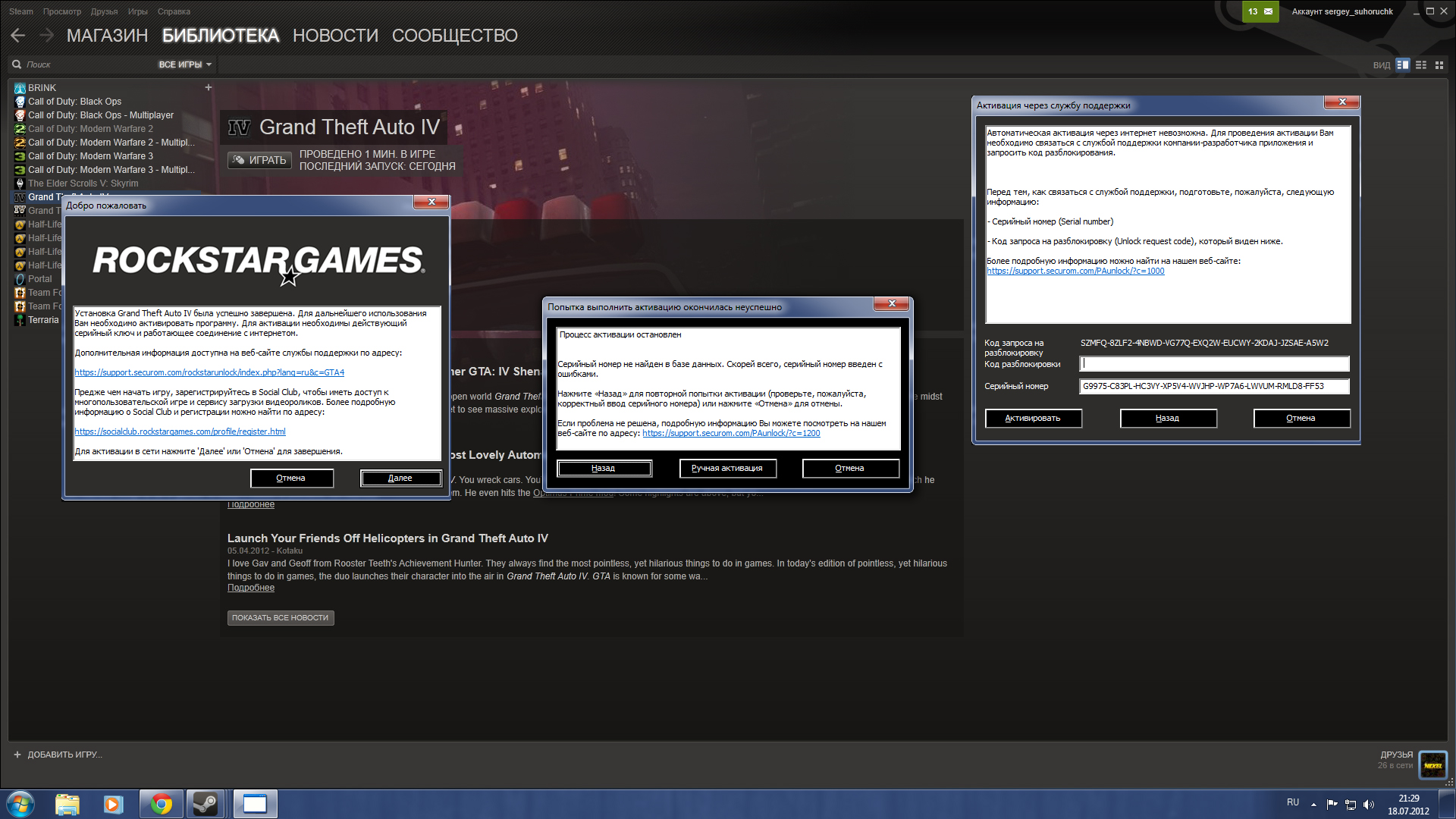The width and height of the screenshot is (1456, 819).
Task: Click the ИГРАТЬ button
Action: point(260,160)
